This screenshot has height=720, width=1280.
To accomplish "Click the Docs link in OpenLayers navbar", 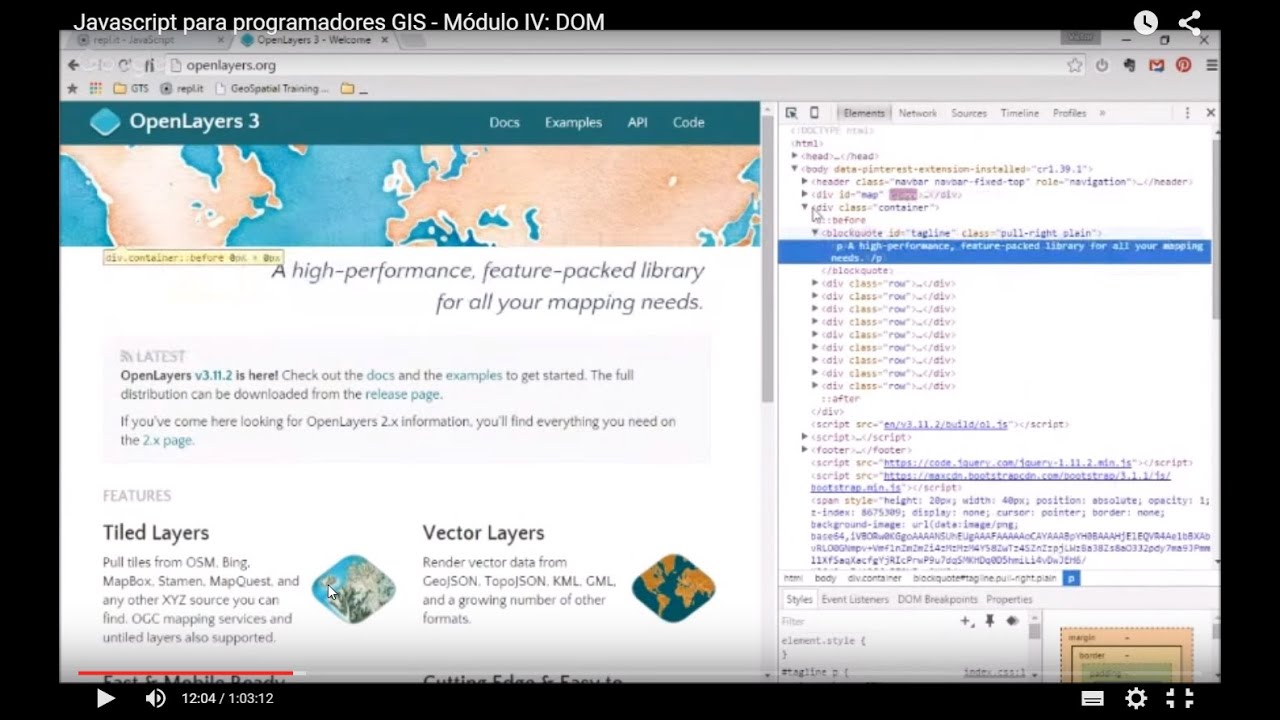I will point(504,122).
